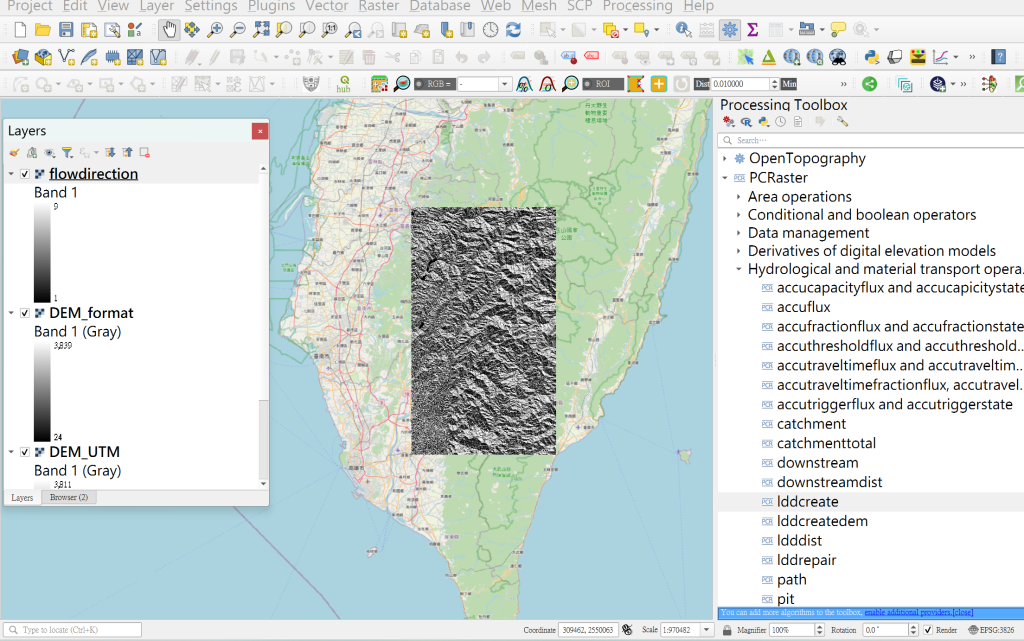The width and height of the screenshot is (1024, 641).
Task: Toggle visibility of DEM_UTM layer
Action: pyautogui.click(x=25, y=452)
